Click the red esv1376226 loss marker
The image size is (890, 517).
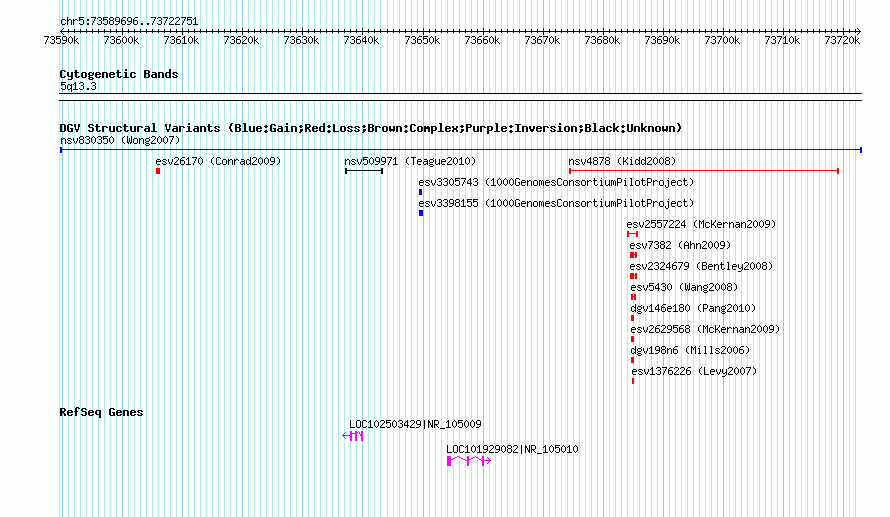tap(633, 381)
